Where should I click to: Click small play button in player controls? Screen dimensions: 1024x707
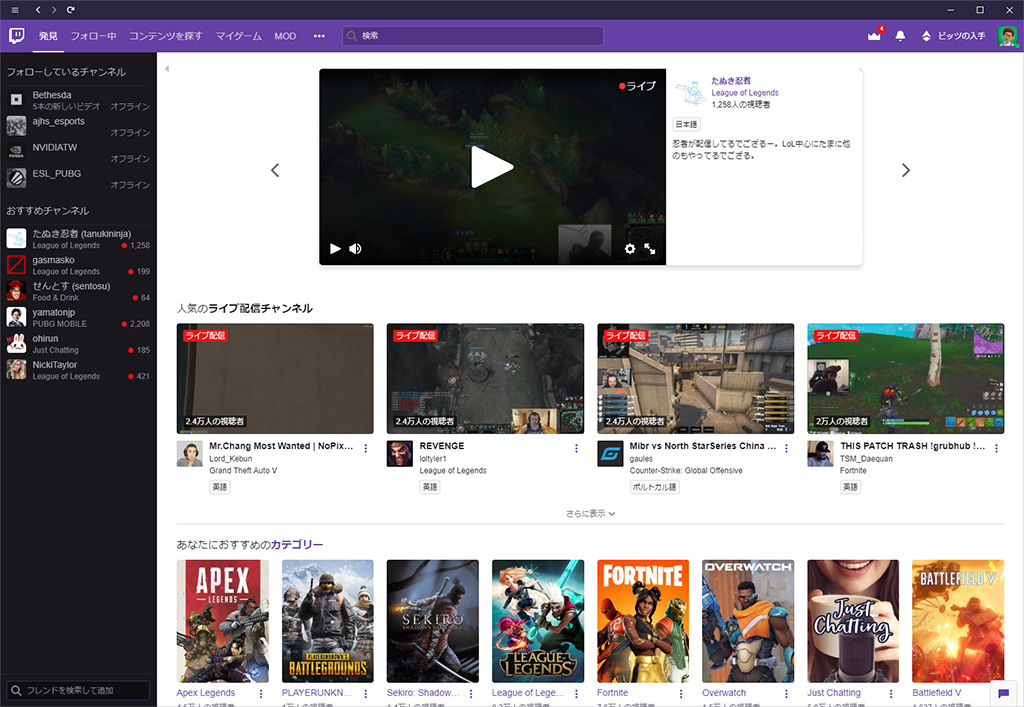[335, 249]
